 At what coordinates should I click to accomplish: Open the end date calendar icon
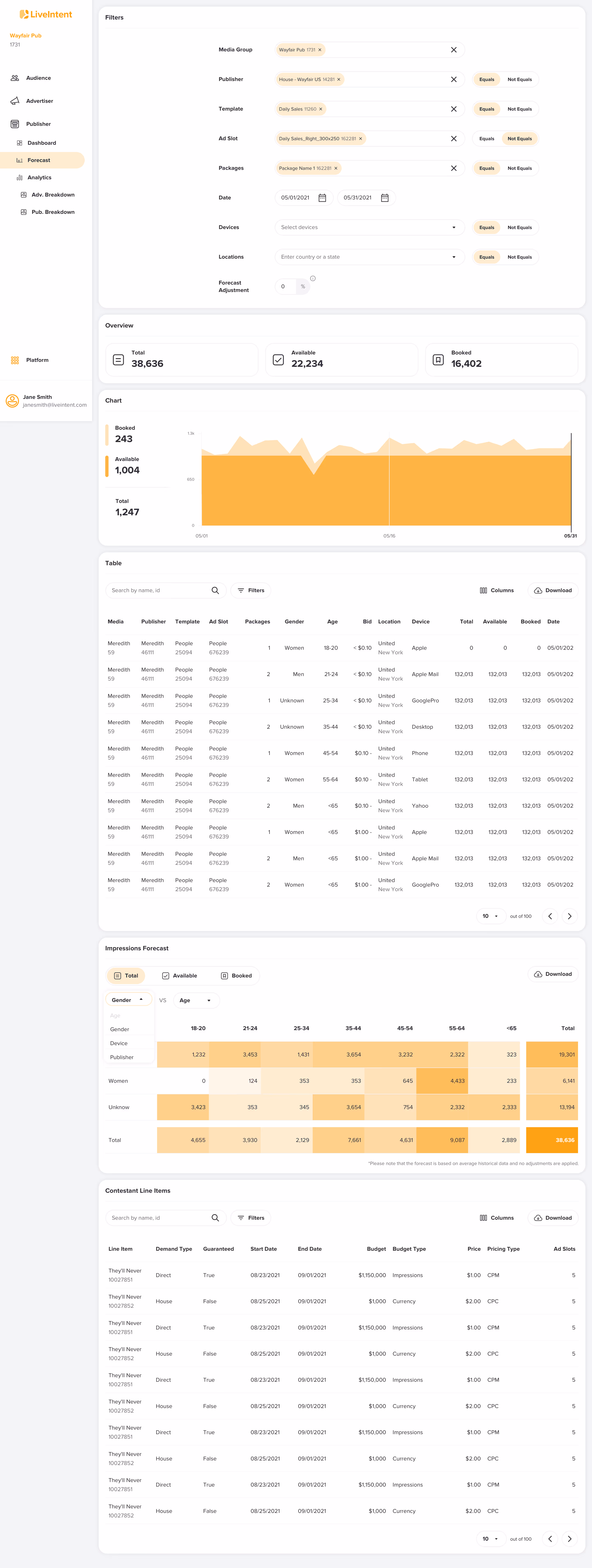tap(385, 198)
